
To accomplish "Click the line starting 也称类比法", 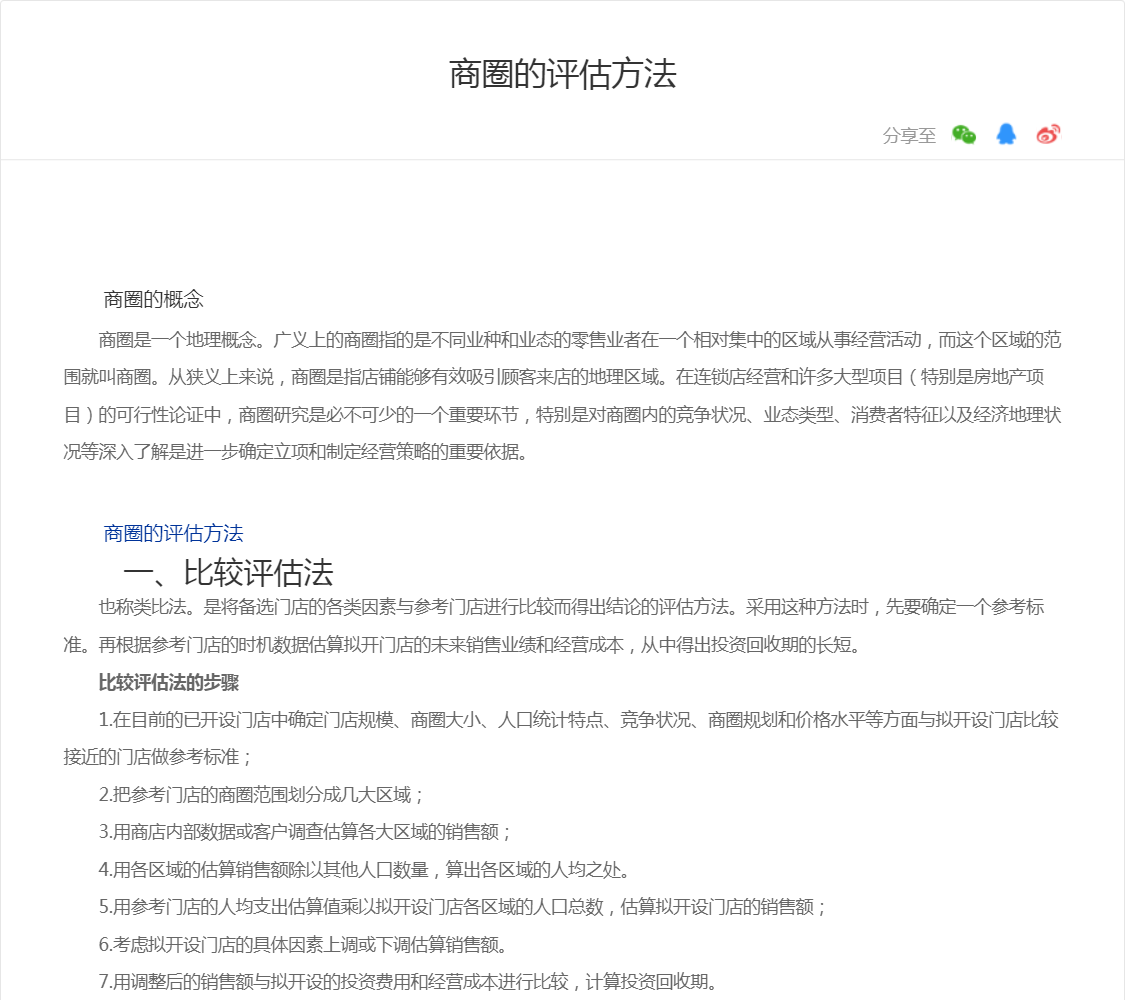I will 571,607.
